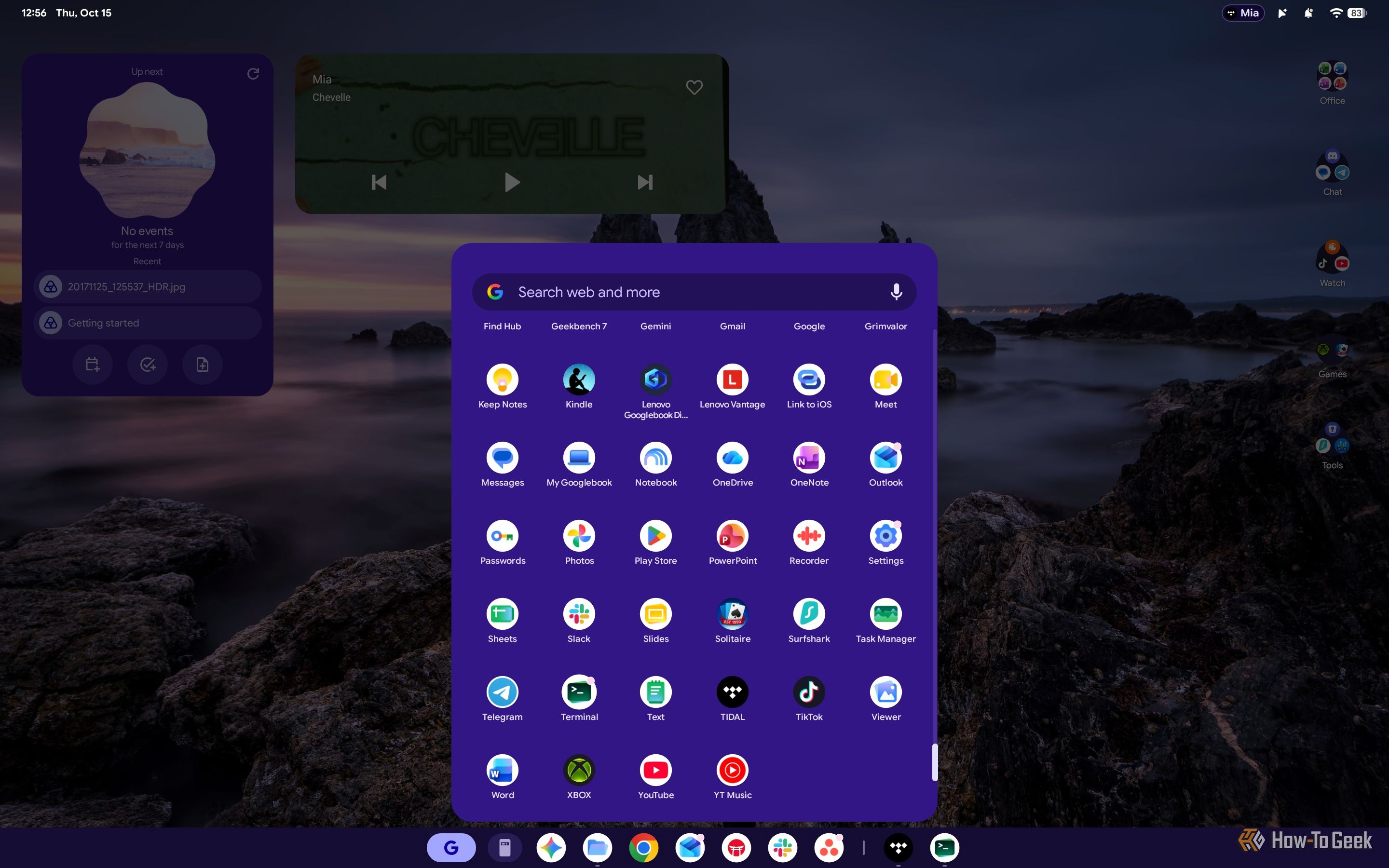Open the Getting started recent item
This screenshot has height=868, width=1389.
tap(148, 323)
